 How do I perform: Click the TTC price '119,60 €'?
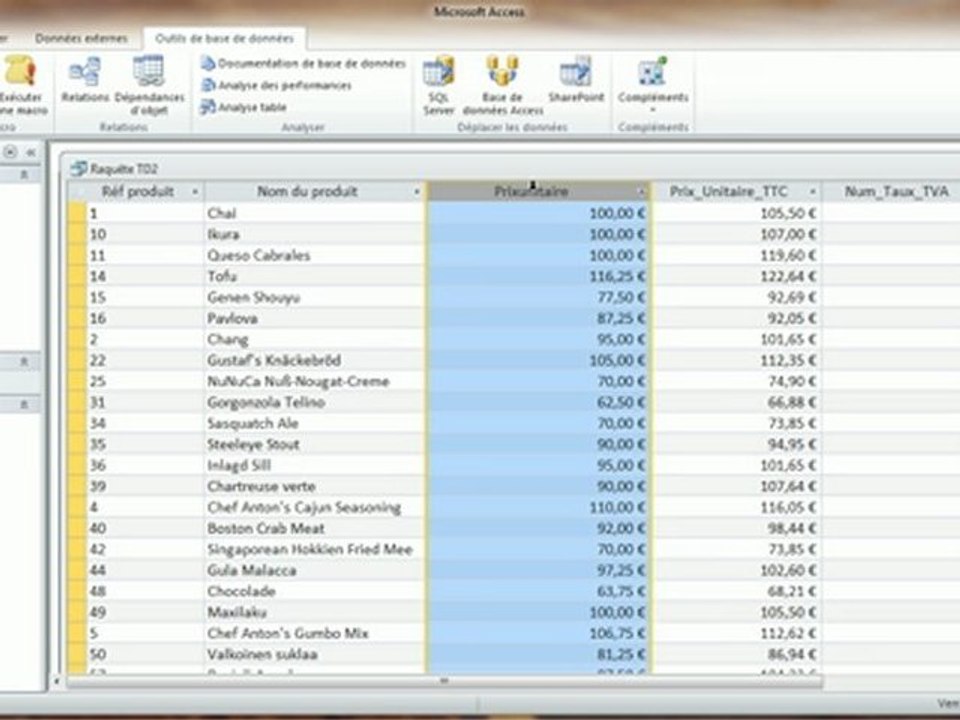click(x=788, y=255)
